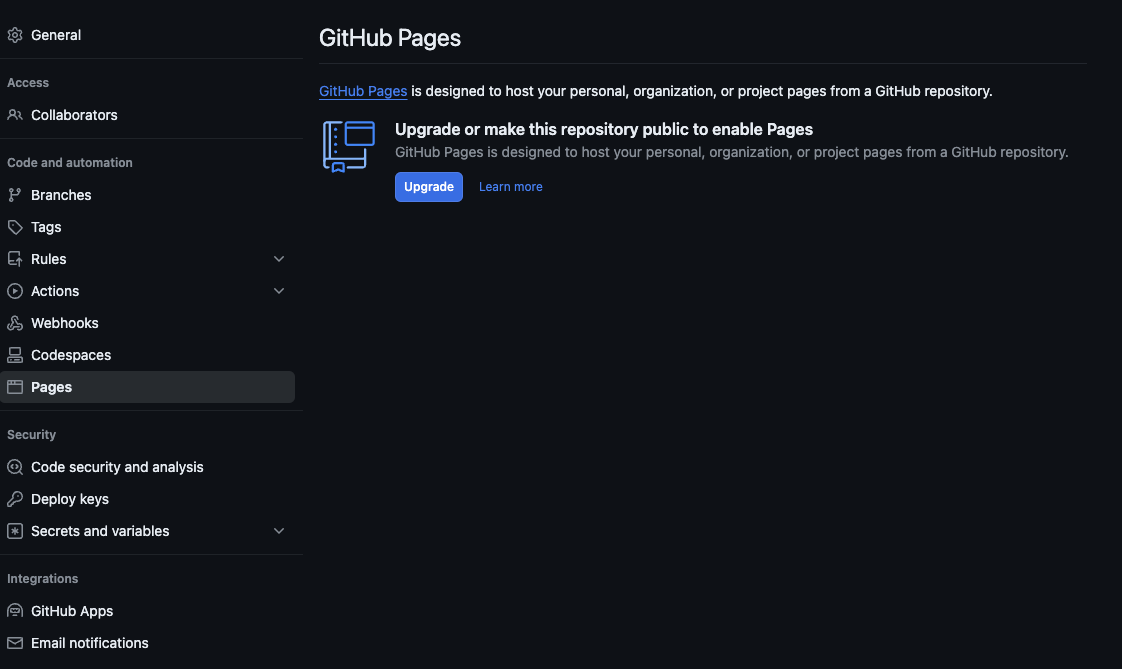Screen dimensions: 1122x669
Task: Click the Tags label icon
Action: (x=15, y=228)
